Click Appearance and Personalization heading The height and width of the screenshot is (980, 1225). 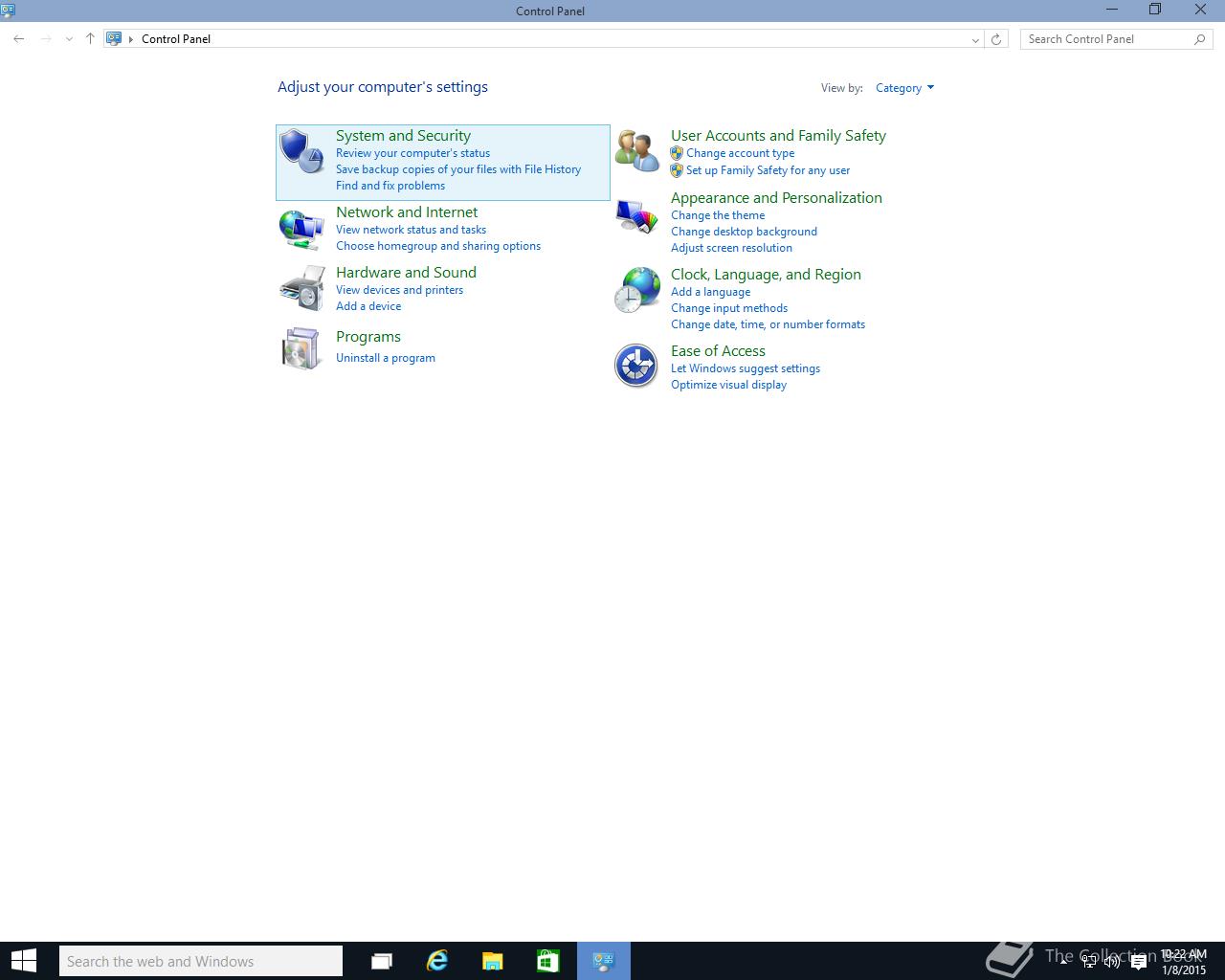tap(776, 198)
